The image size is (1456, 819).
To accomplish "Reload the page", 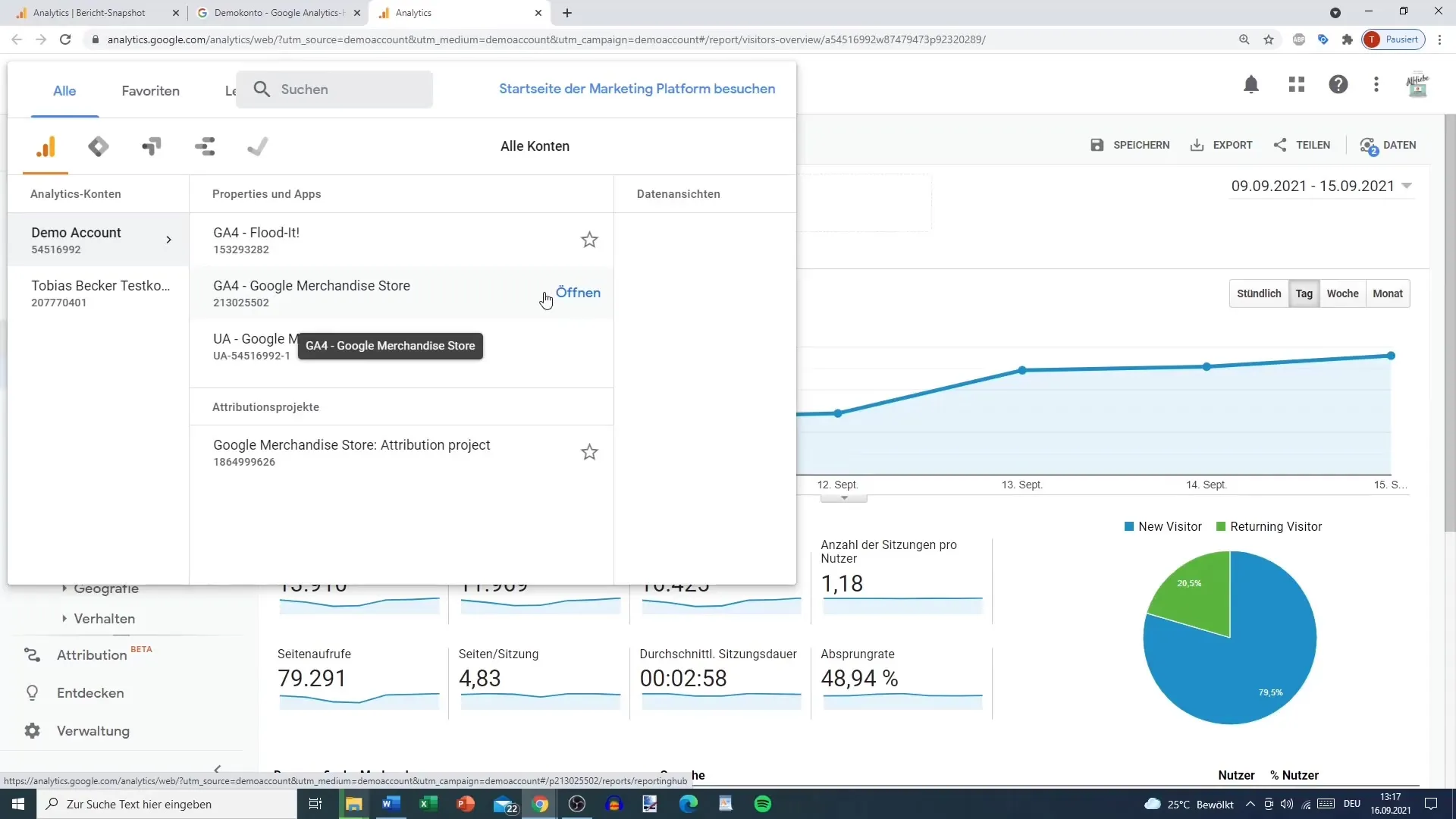I will coord(65,39).
